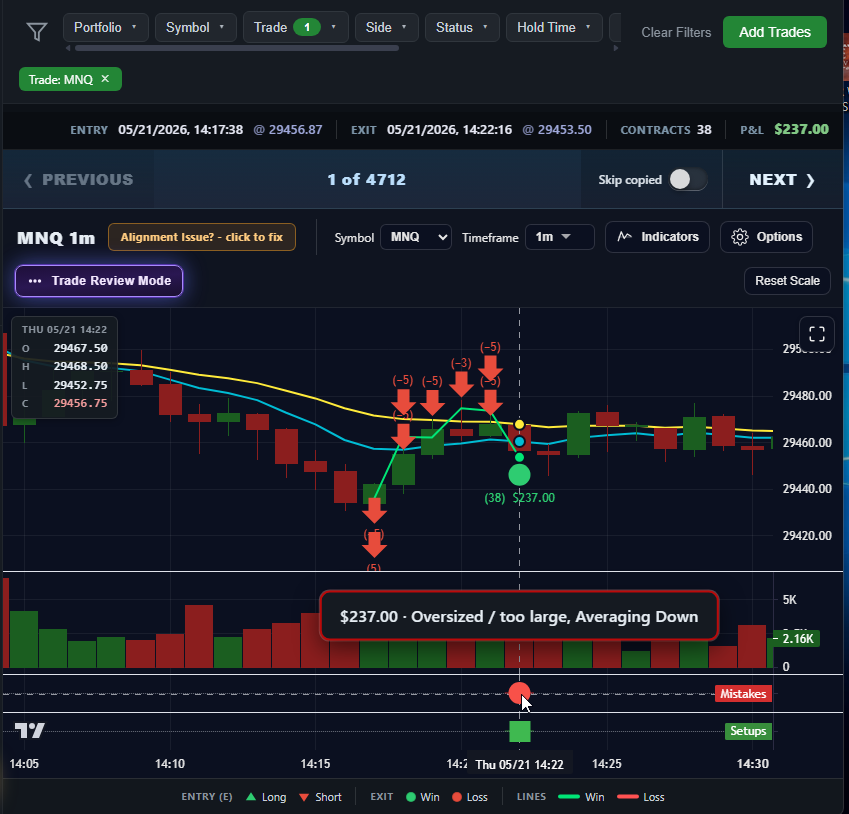Screen dimensions: 849x814
Task: Click the lowest red short arrow labeled (5)
Action: coord(374,545)
